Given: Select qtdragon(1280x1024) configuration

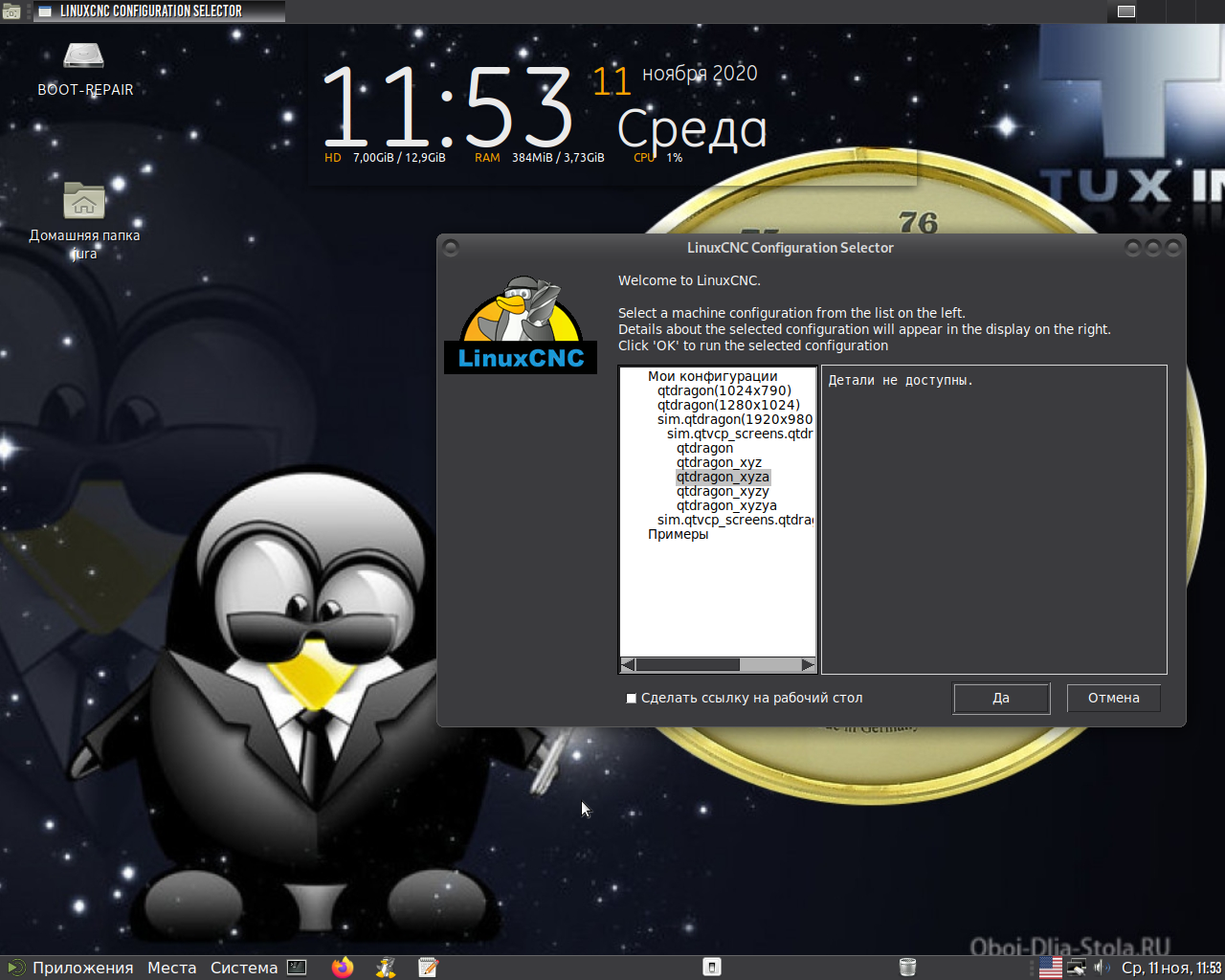Looking at the screenshot, I should (728, 405).
